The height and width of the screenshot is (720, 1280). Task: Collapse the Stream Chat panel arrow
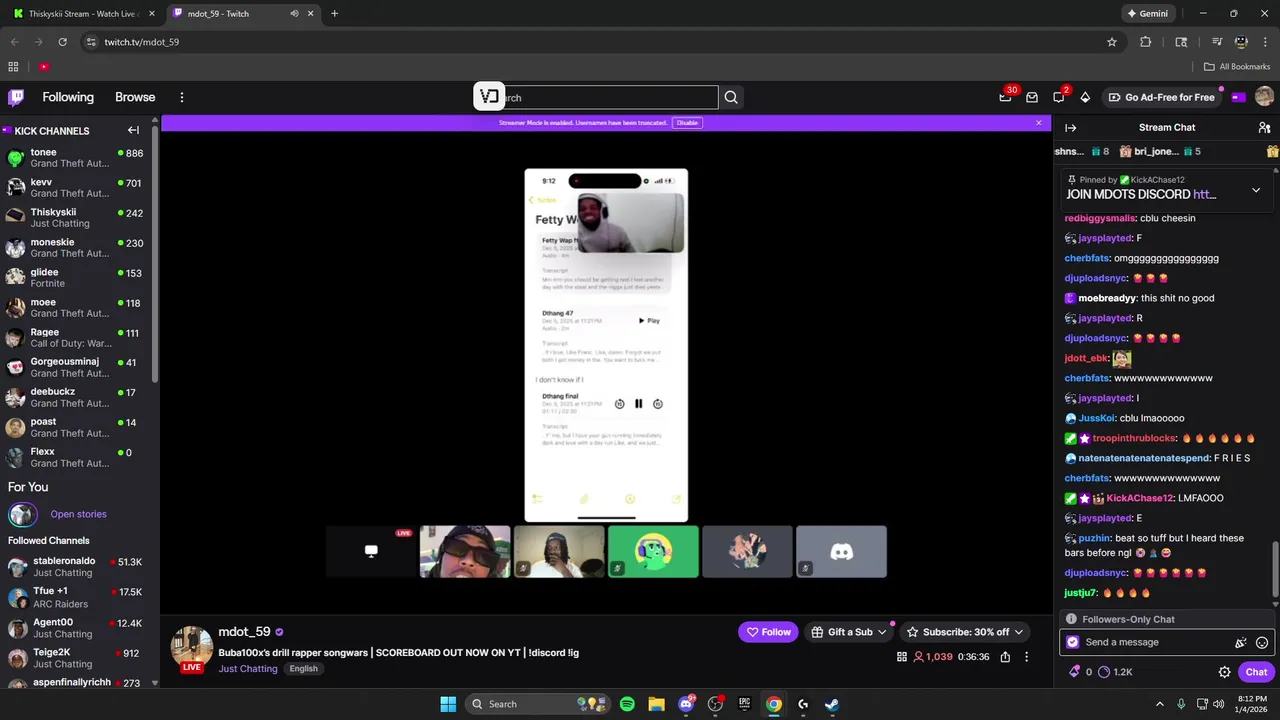pos(1070,128)
